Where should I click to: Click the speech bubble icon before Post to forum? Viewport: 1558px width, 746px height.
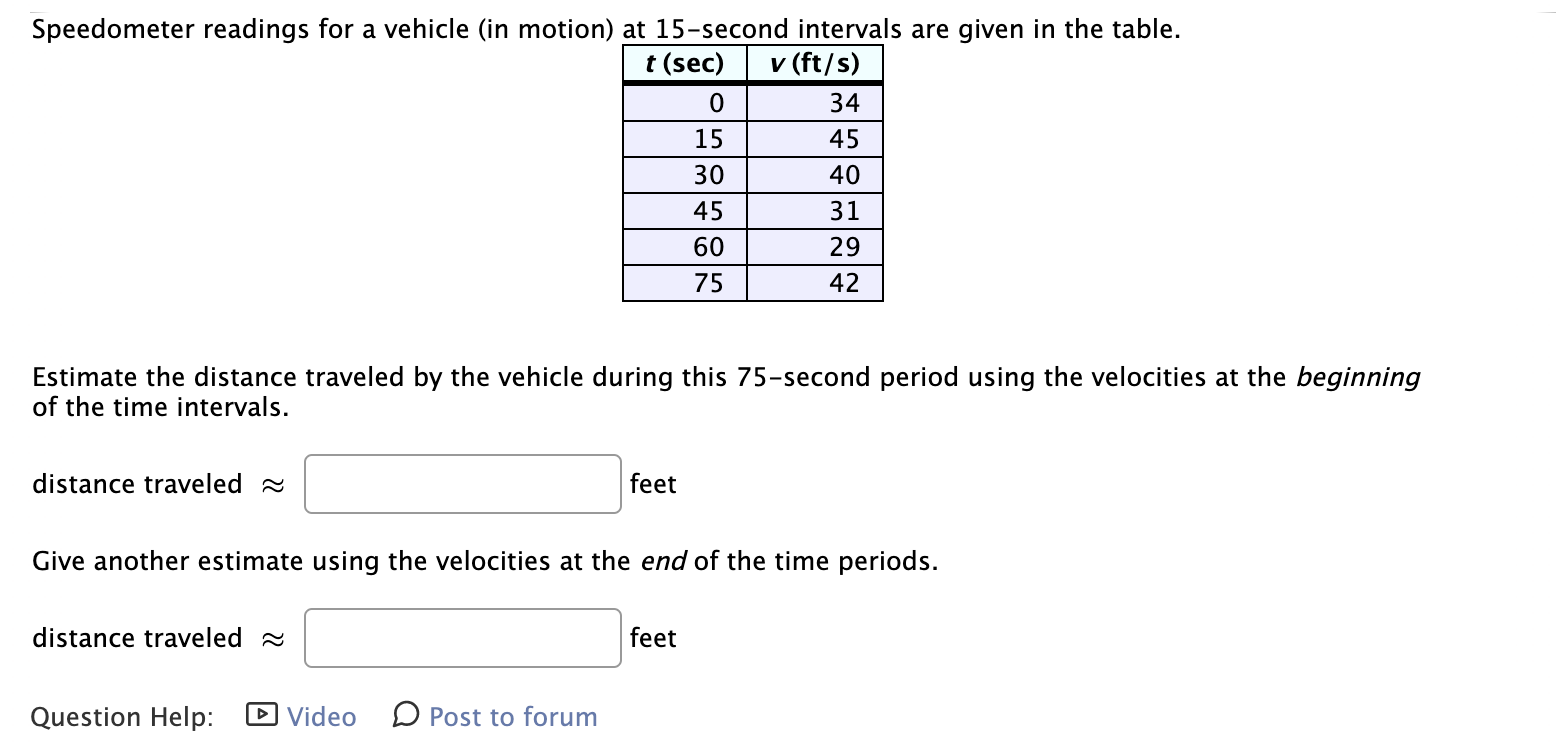click(404, 716)
